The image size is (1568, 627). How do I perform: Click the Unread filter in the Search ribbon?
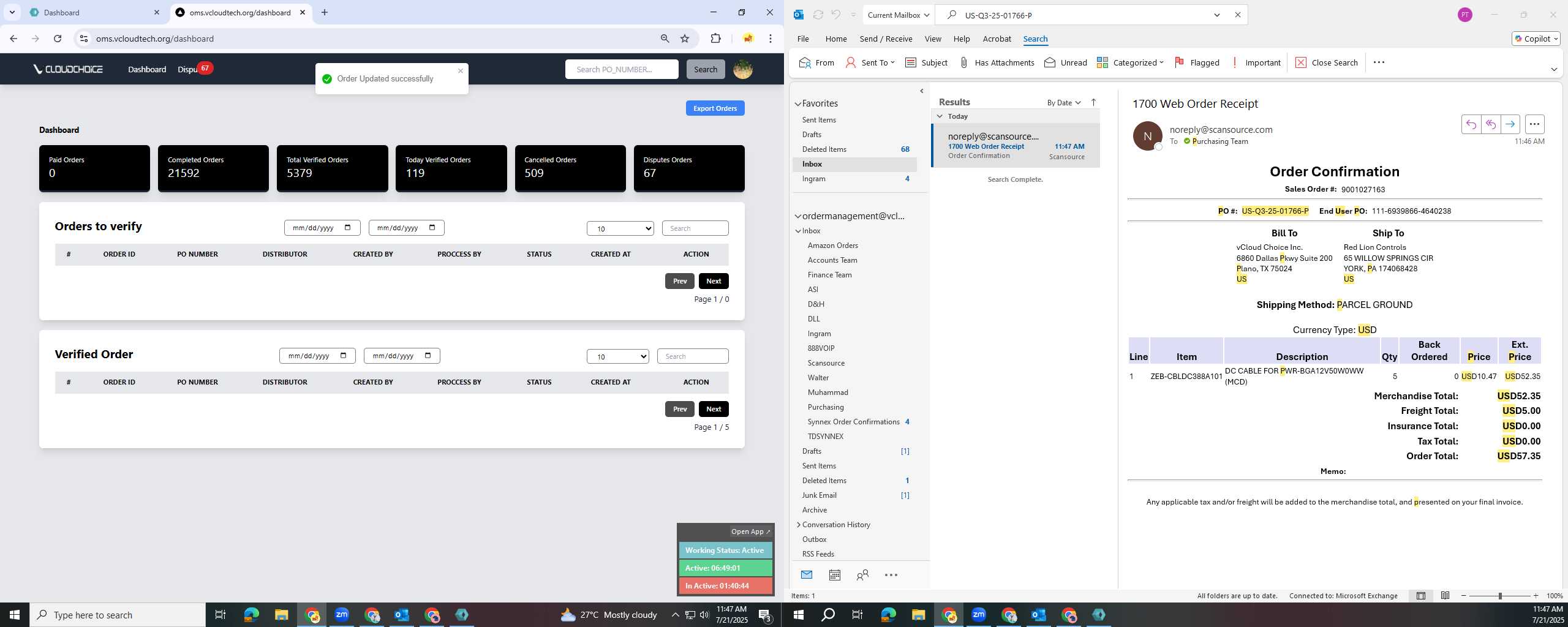tap(1066, 62)
